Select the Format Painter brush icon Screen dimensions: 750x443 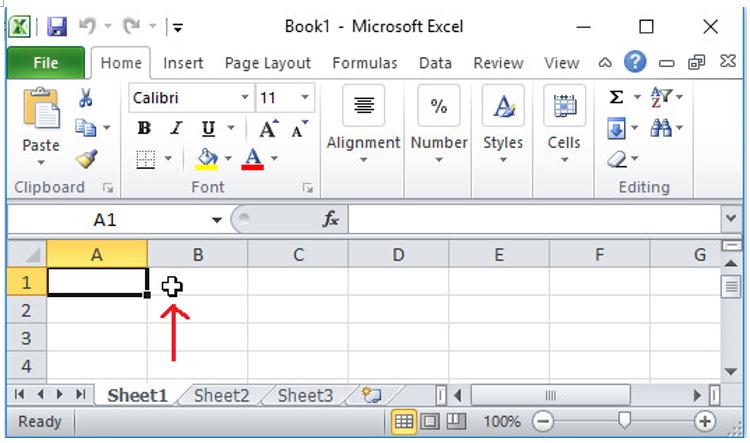click(x=86, y=159)
